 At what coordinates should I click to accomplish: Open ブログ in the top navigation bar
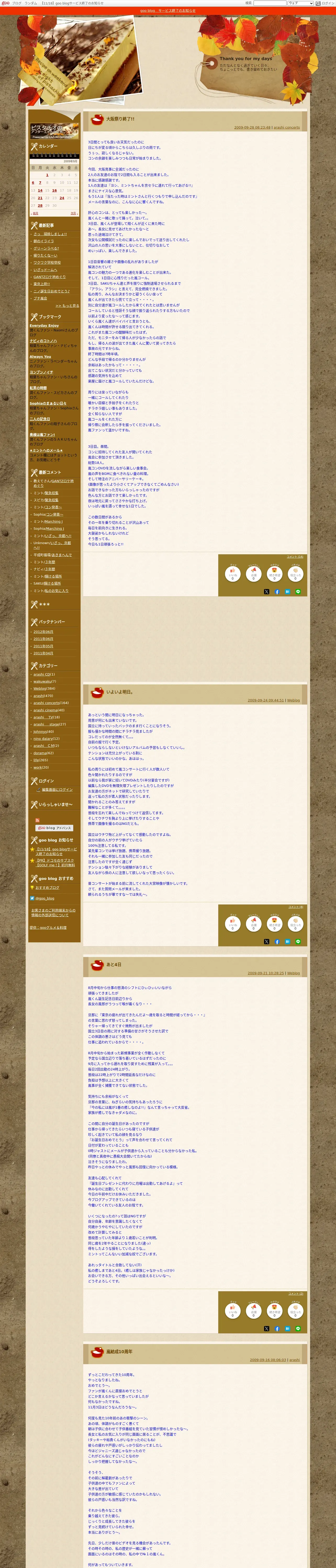click(x=16, y=3)
